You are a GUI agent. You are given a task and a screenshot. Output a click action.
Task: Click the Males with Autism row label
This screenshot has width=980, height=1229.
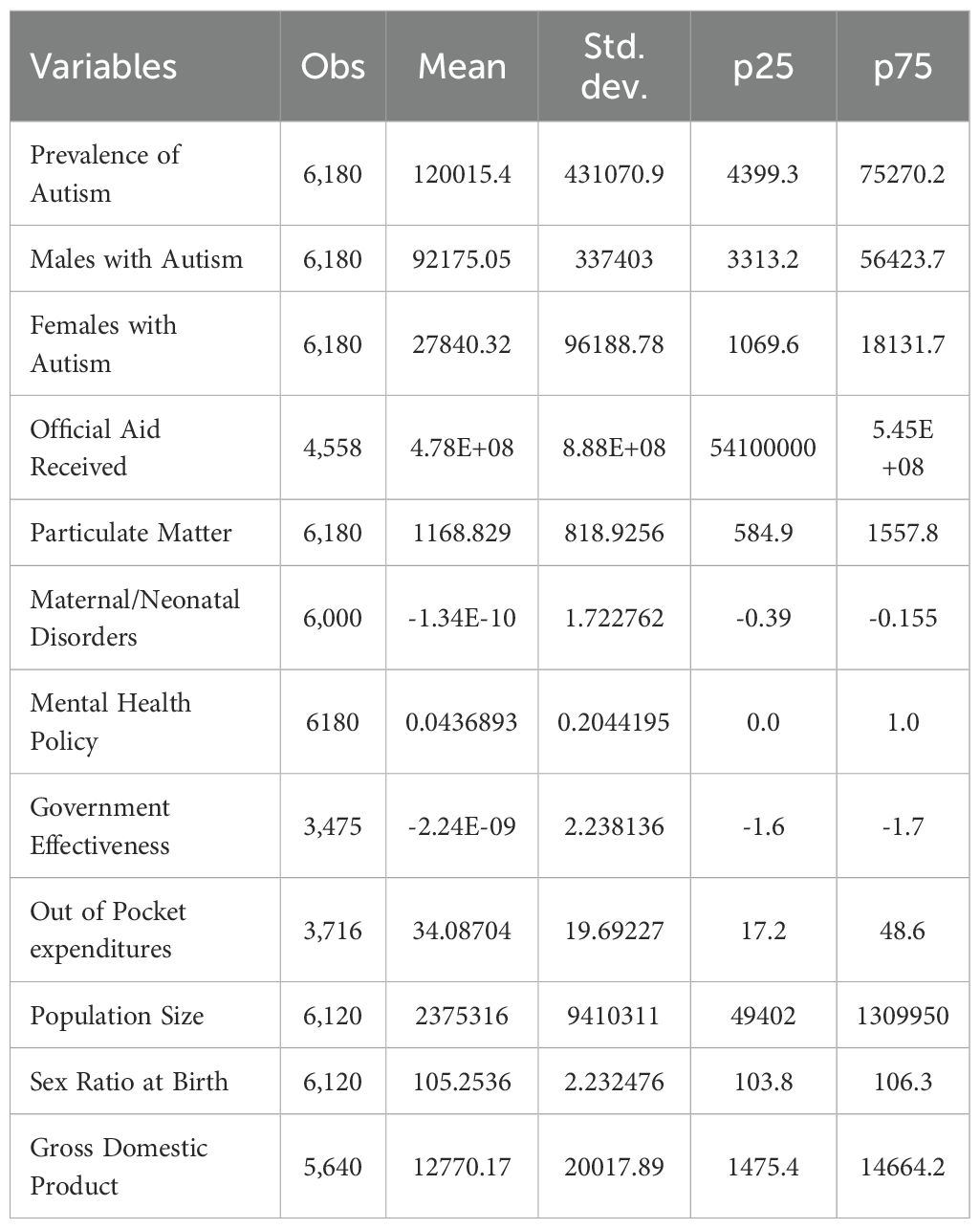(x=137, y=259)
